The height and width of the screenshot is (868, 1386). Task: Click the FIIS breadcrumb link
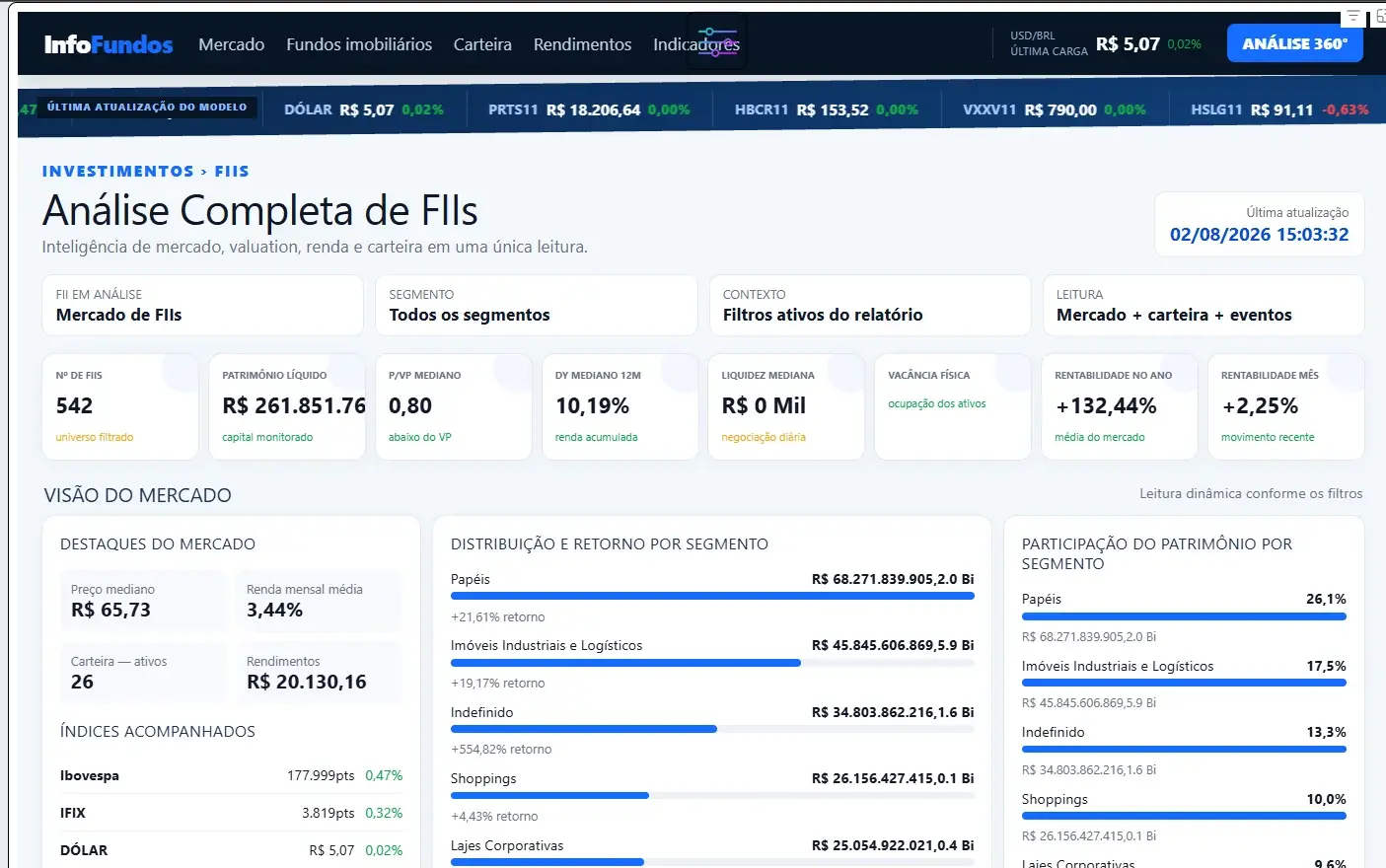pyautogui.click(x=232, y=172)
